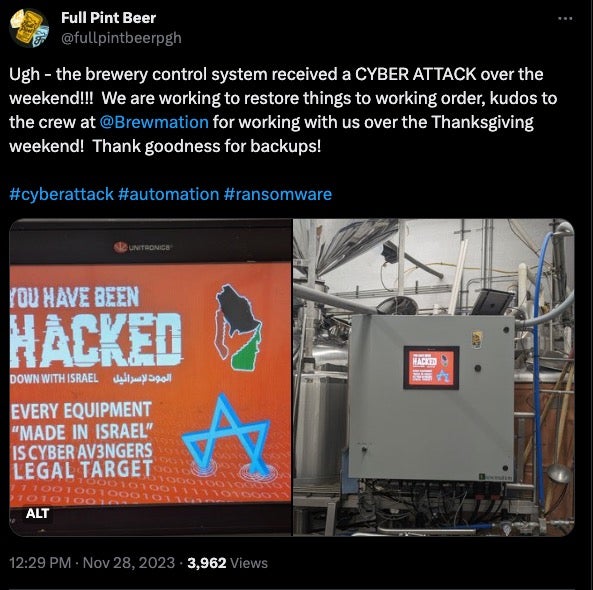The image size is (593, 590).
Task: Click the Full Pint Beer display name
Action: click(x=108, y=18)
